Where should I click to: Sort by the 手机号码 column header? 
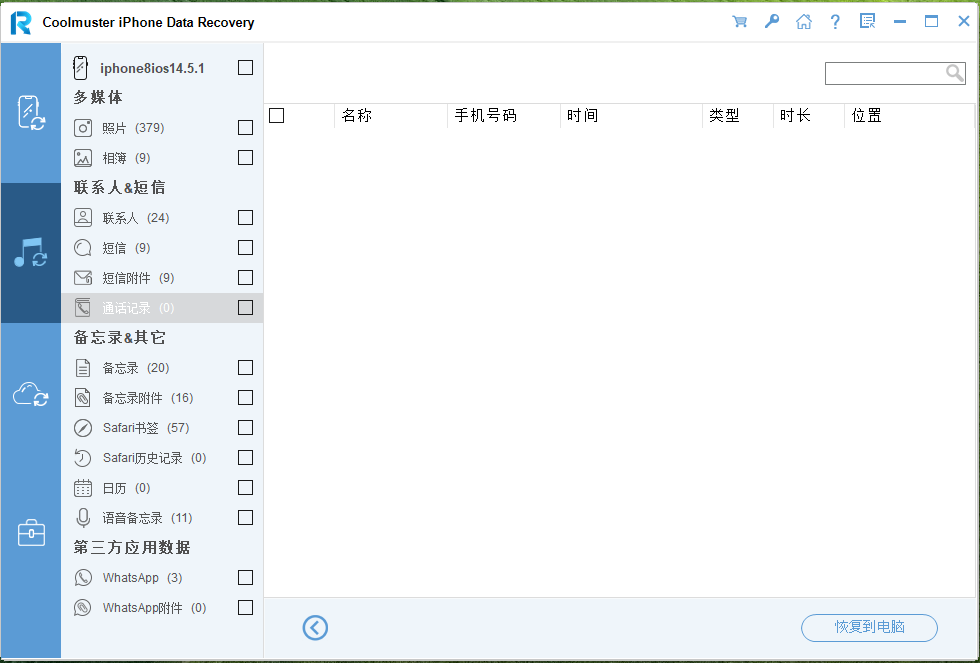[x=504, y=116]
